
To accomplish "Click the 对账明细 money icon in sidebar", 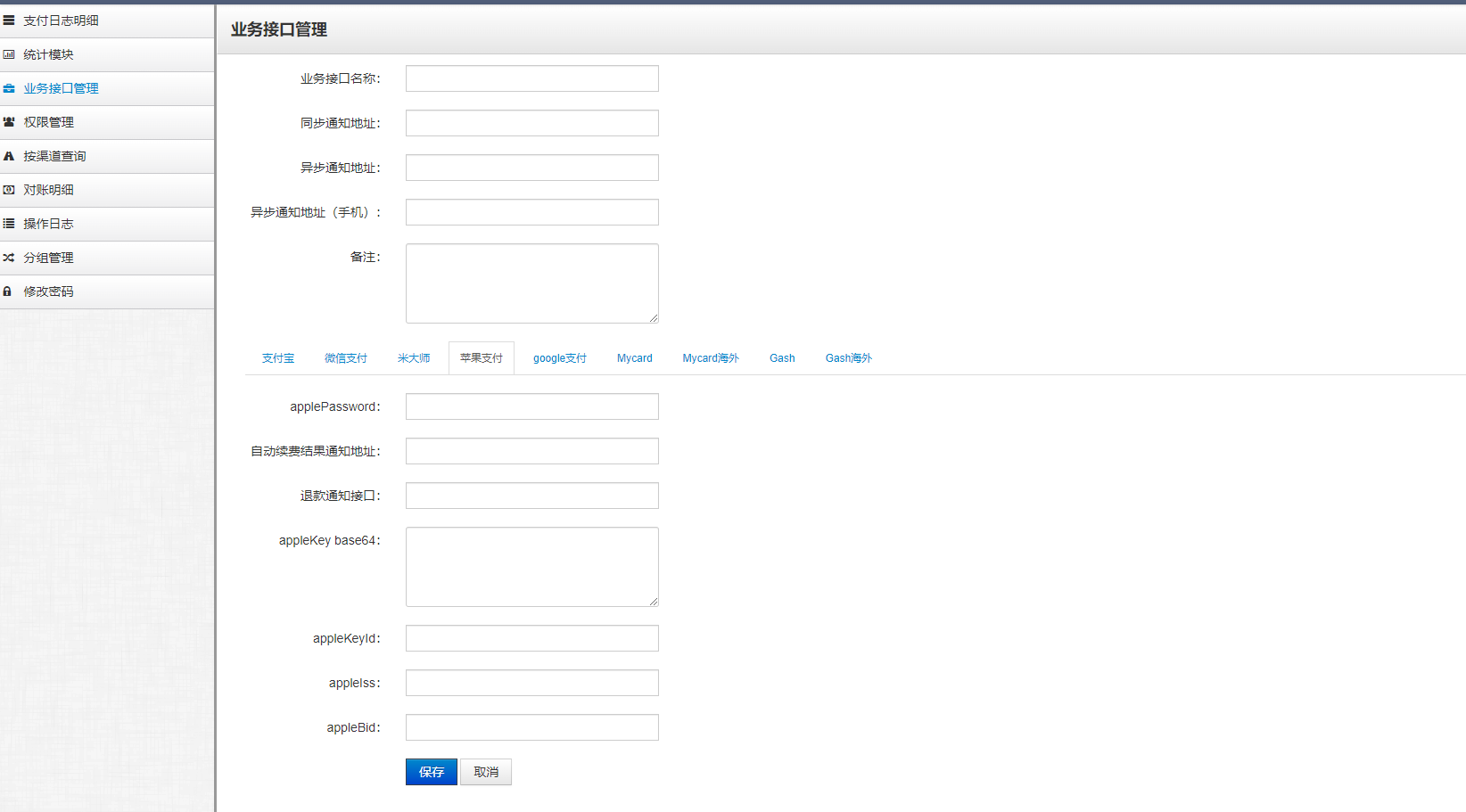I will pos(9,190).
